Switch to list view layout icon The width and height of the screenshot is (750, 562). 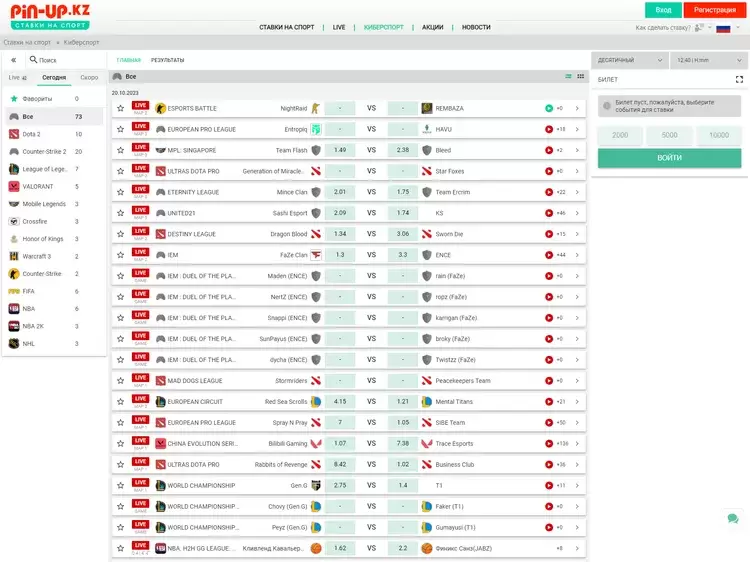[x=568, y=77]
